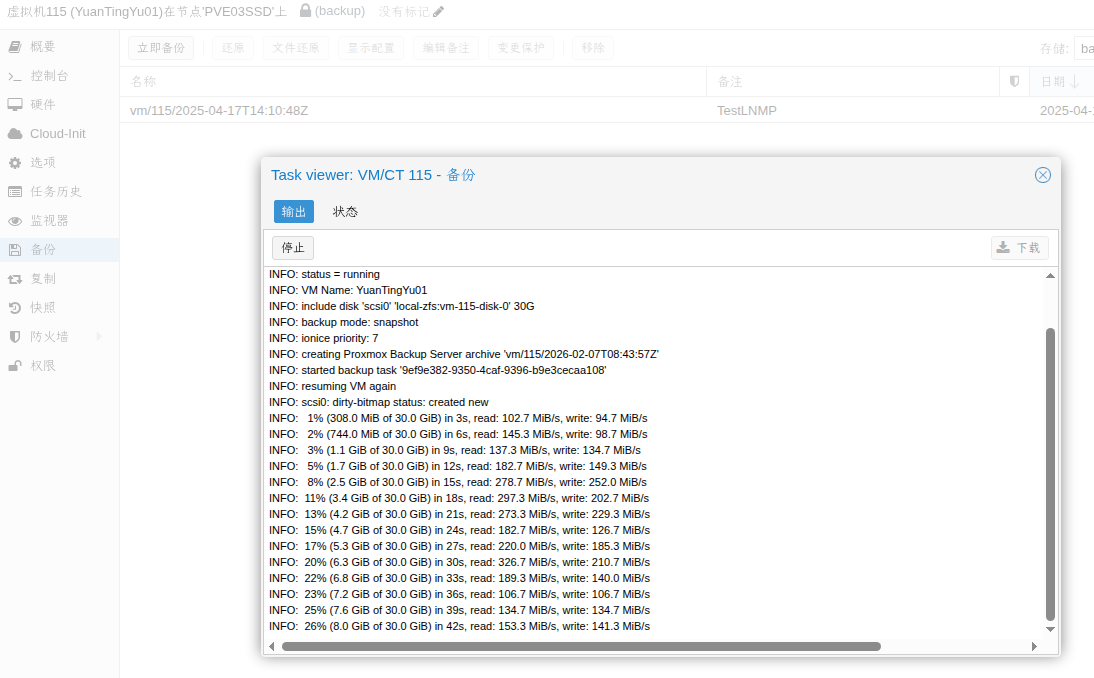Open the 概要 summary sidebar item
This screenshot has width=1094, height=678.
[x=42, y=47]
